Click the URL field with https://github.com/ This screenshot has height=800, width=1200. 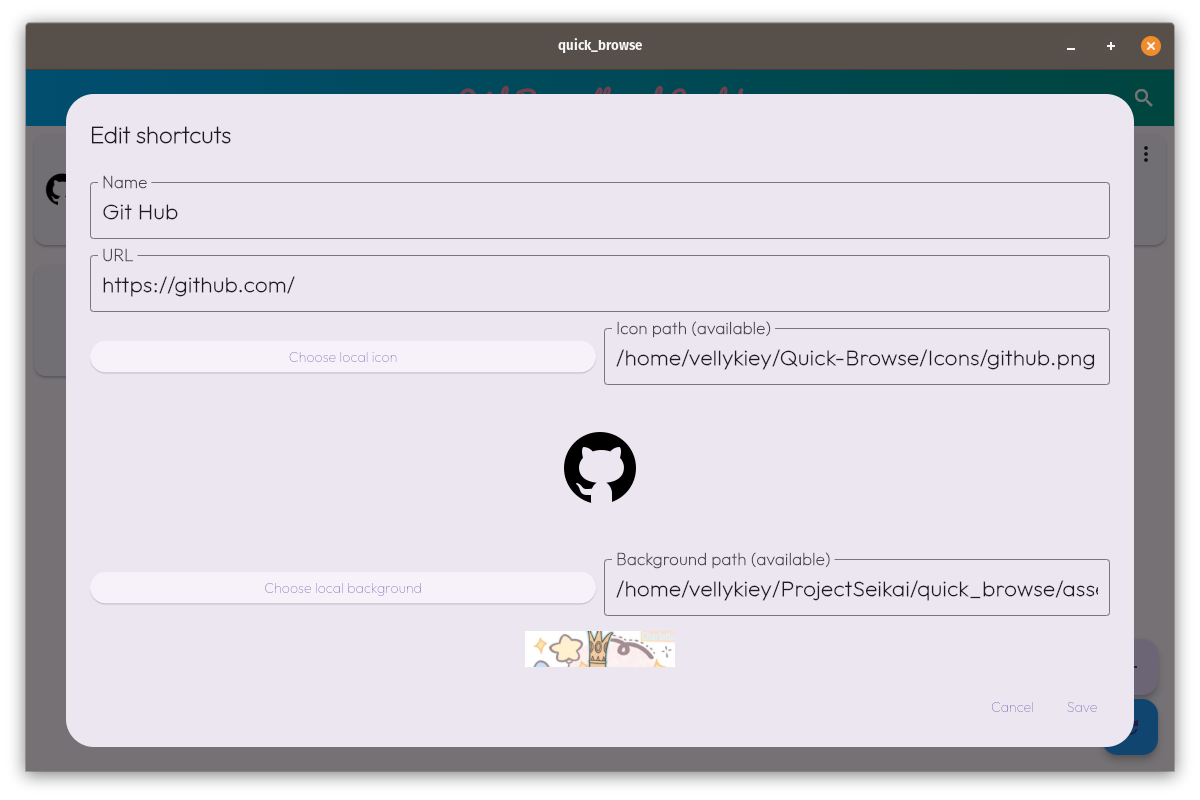[600, 284]
